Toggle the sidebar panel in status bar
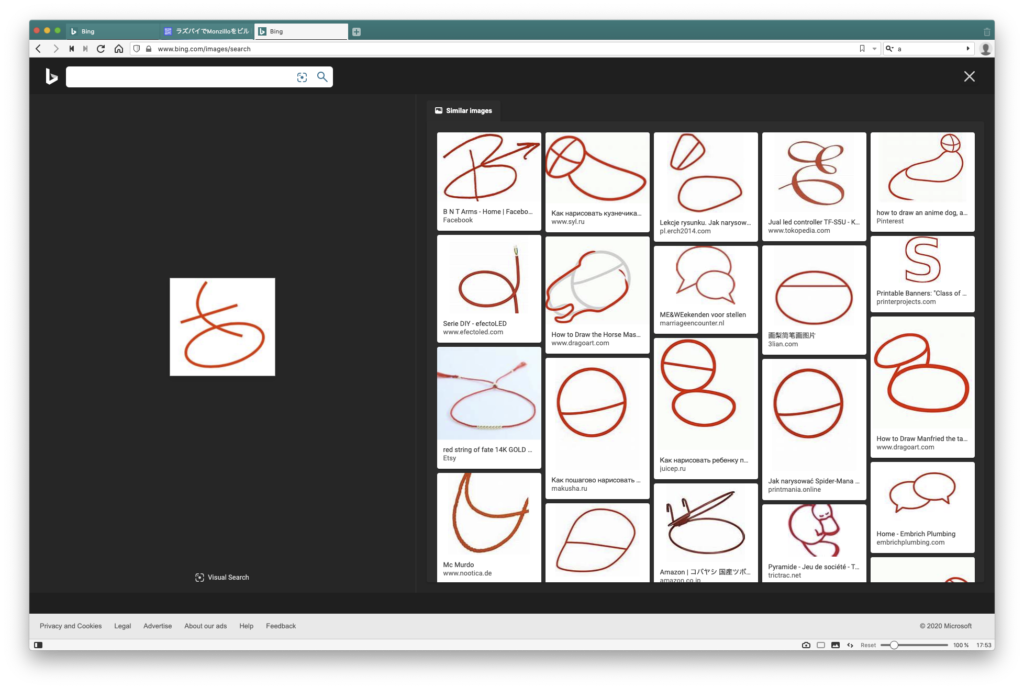The width and height of the screenshot is (1024, 689). coord(38,645)
